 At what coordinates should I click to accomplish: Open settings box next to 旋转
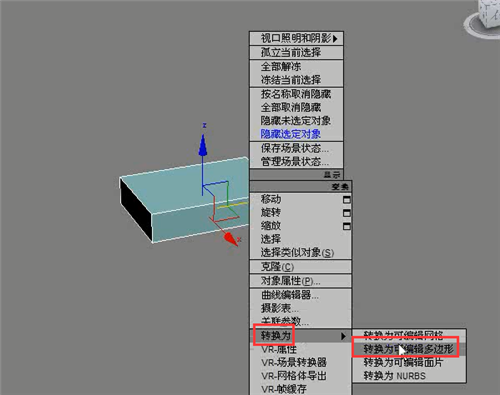[347, 213]
